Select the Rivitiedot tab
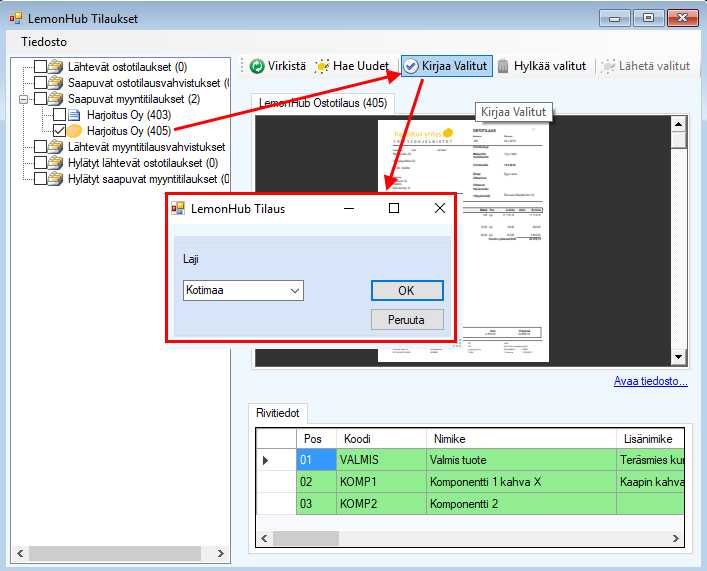The height and width of the screenshot is (571, 707). tap(278, 413)
